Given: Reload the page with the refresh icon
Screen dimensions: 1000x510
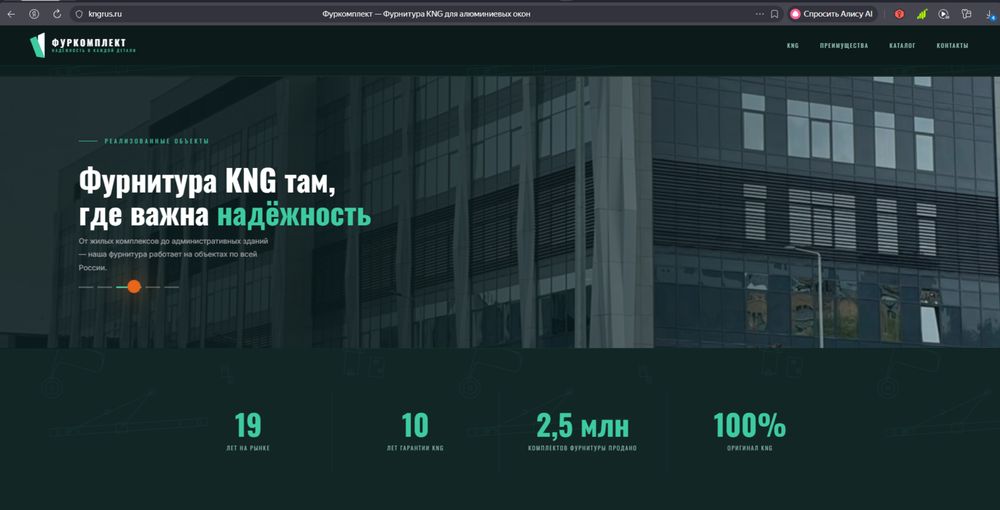Looking at the screenshot, I should coord(57,14).
